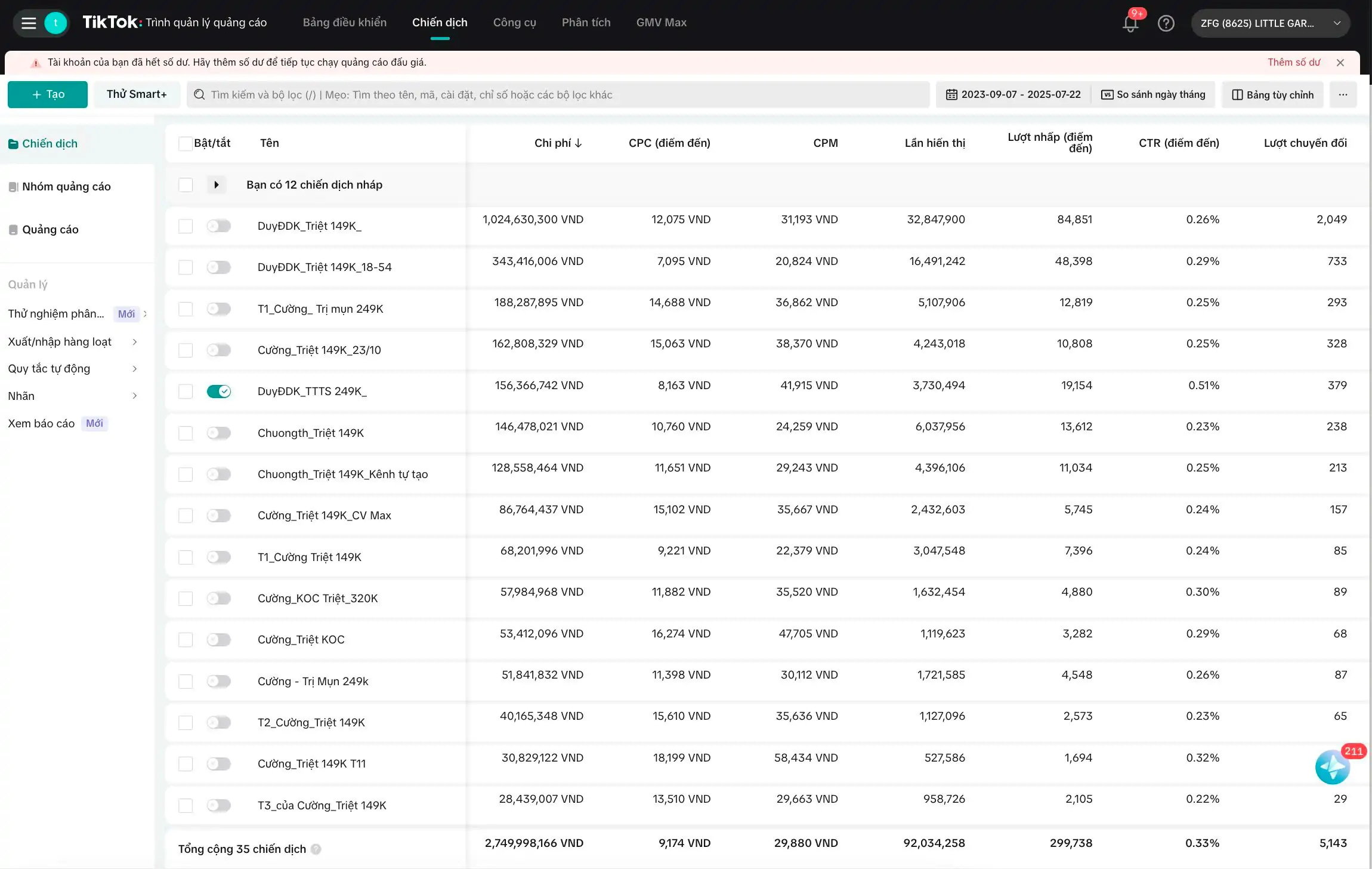Open the GMV Max tab

point(661,23)
